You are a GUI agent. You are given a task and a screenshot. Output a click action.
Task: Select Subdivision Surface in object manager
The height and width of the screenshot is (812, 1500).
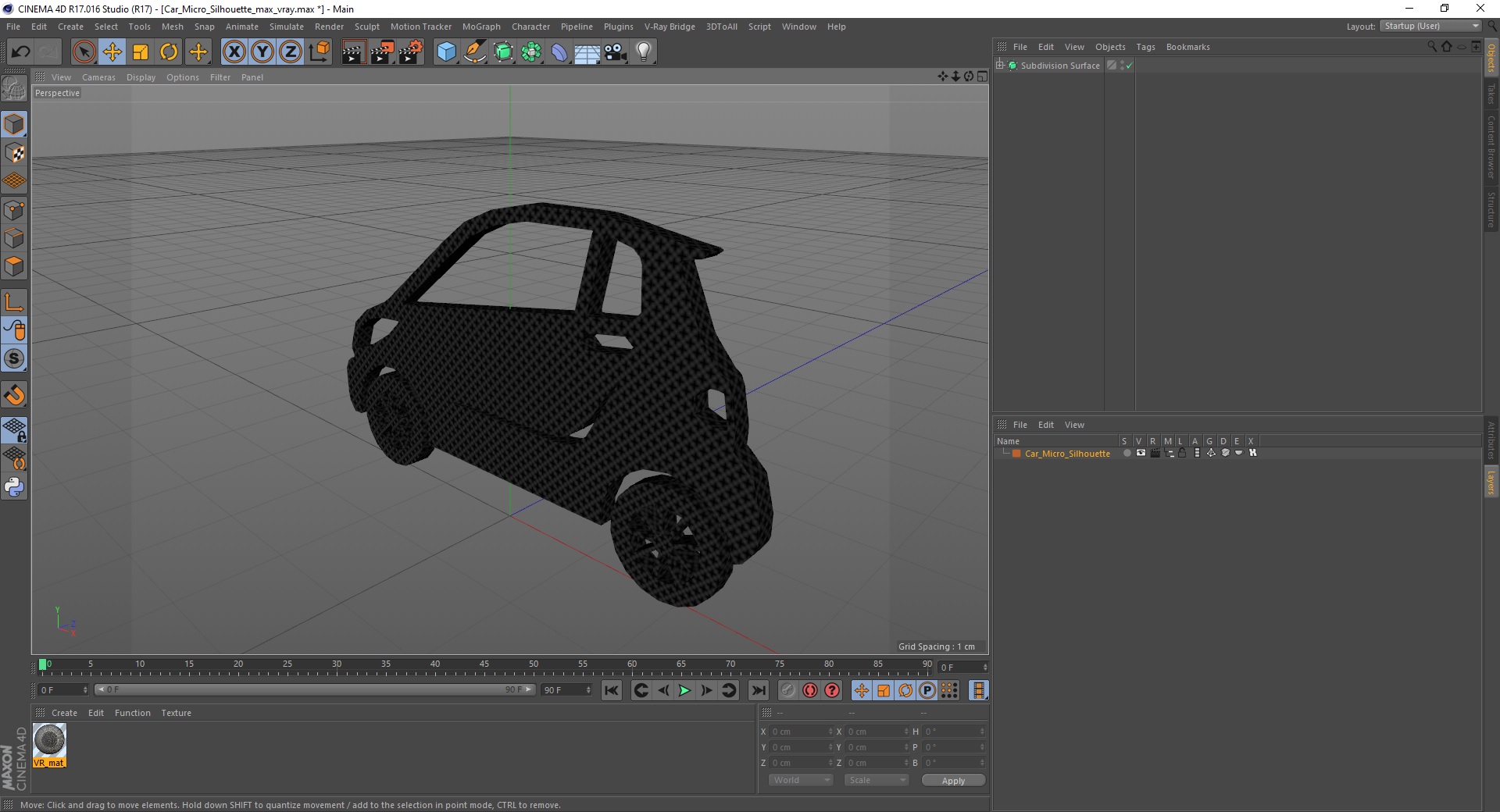click(x=1059, y=66)
